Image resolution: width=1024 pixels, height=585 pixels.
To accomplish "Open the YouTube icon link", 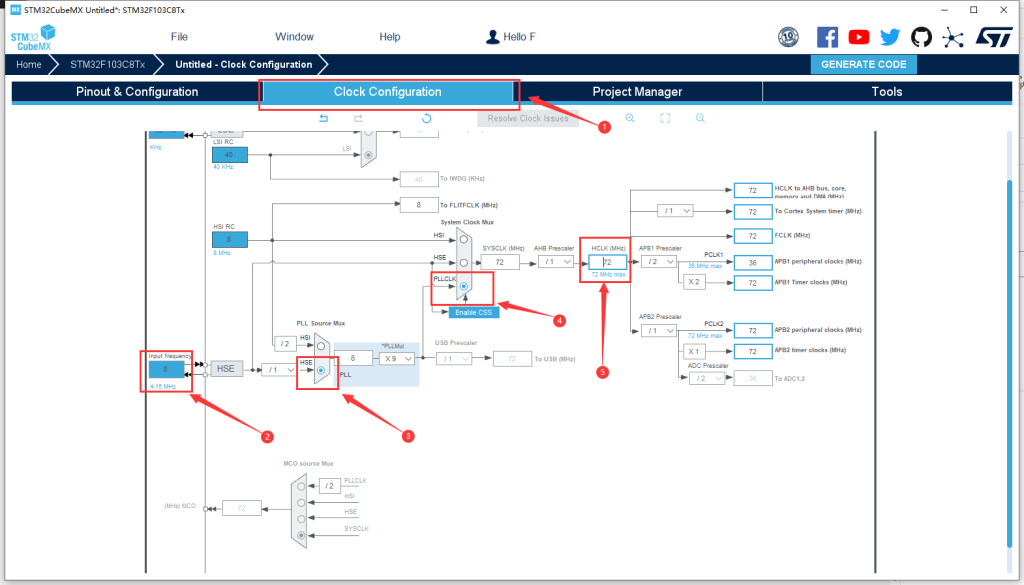I will coord(858,37).
